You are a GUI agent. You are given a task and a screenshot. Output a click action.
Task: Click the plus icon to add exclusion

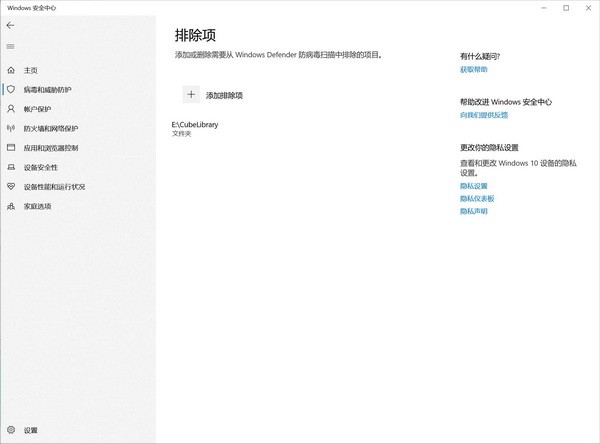pyautogui.click(x=191, y=95)
